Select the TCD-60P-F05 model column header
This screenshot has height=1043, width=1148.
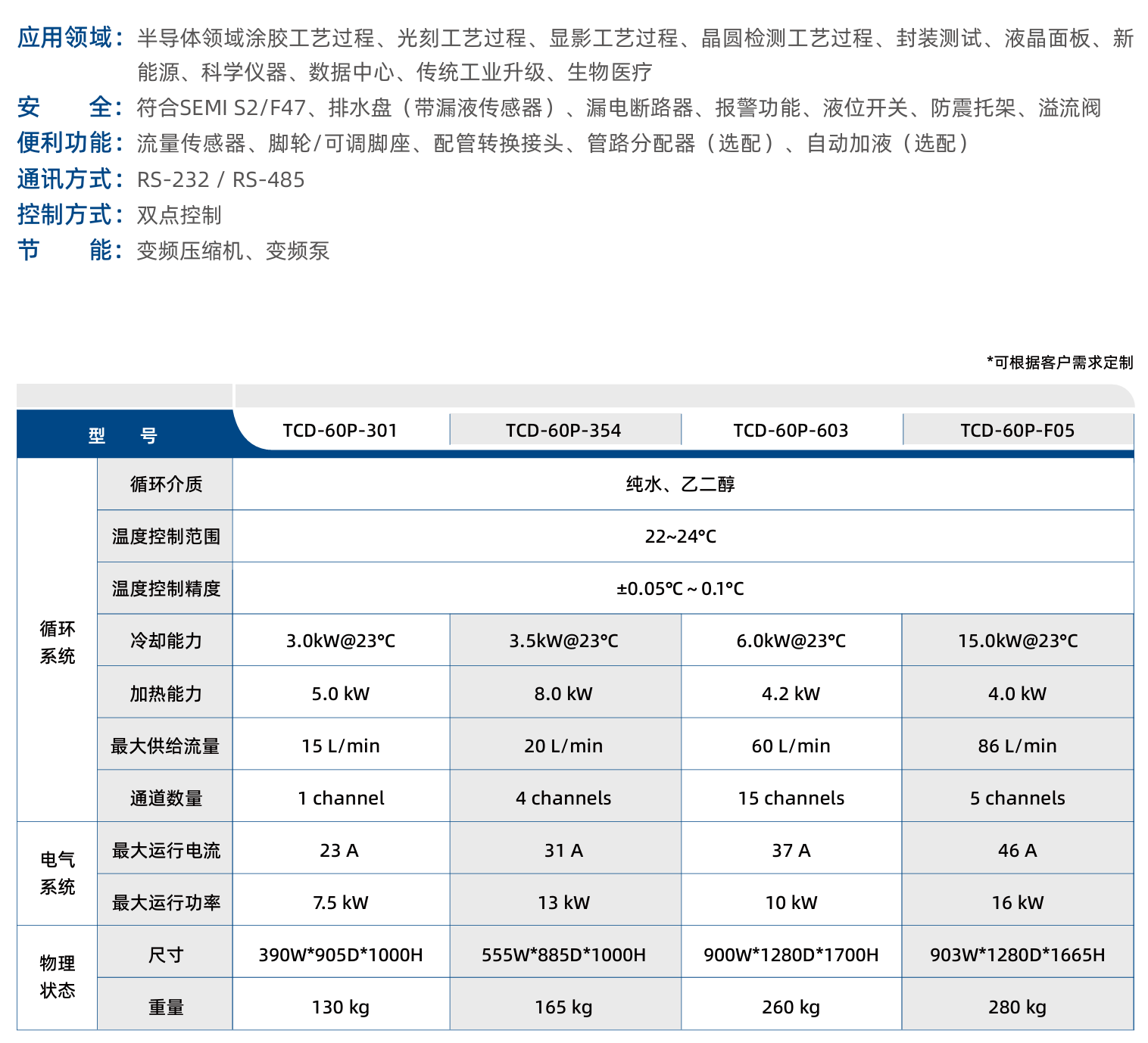1017,431
